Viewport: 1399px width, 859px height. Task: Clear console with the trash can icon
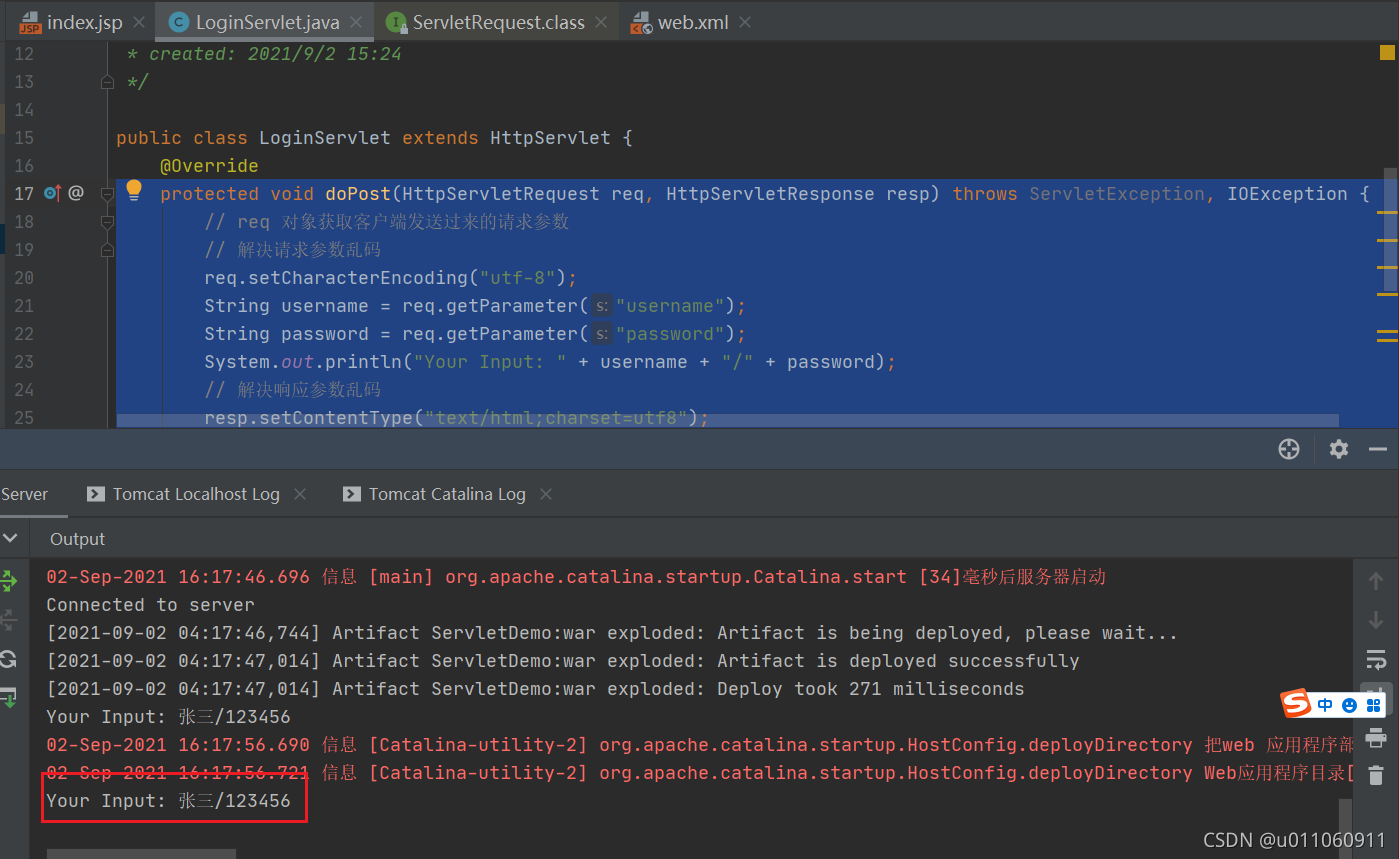coord(1376,775)
